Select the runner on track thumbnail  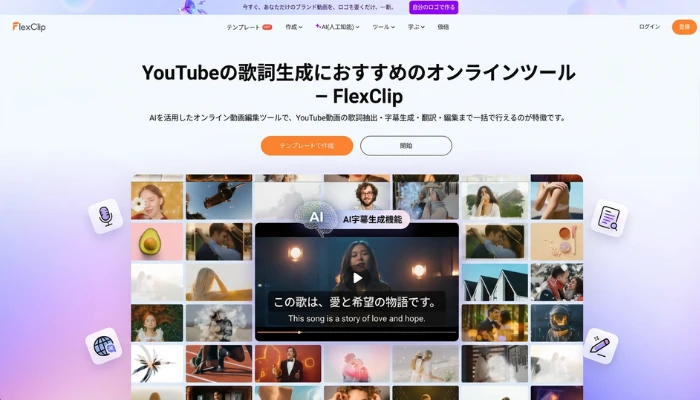coord(219,363)
